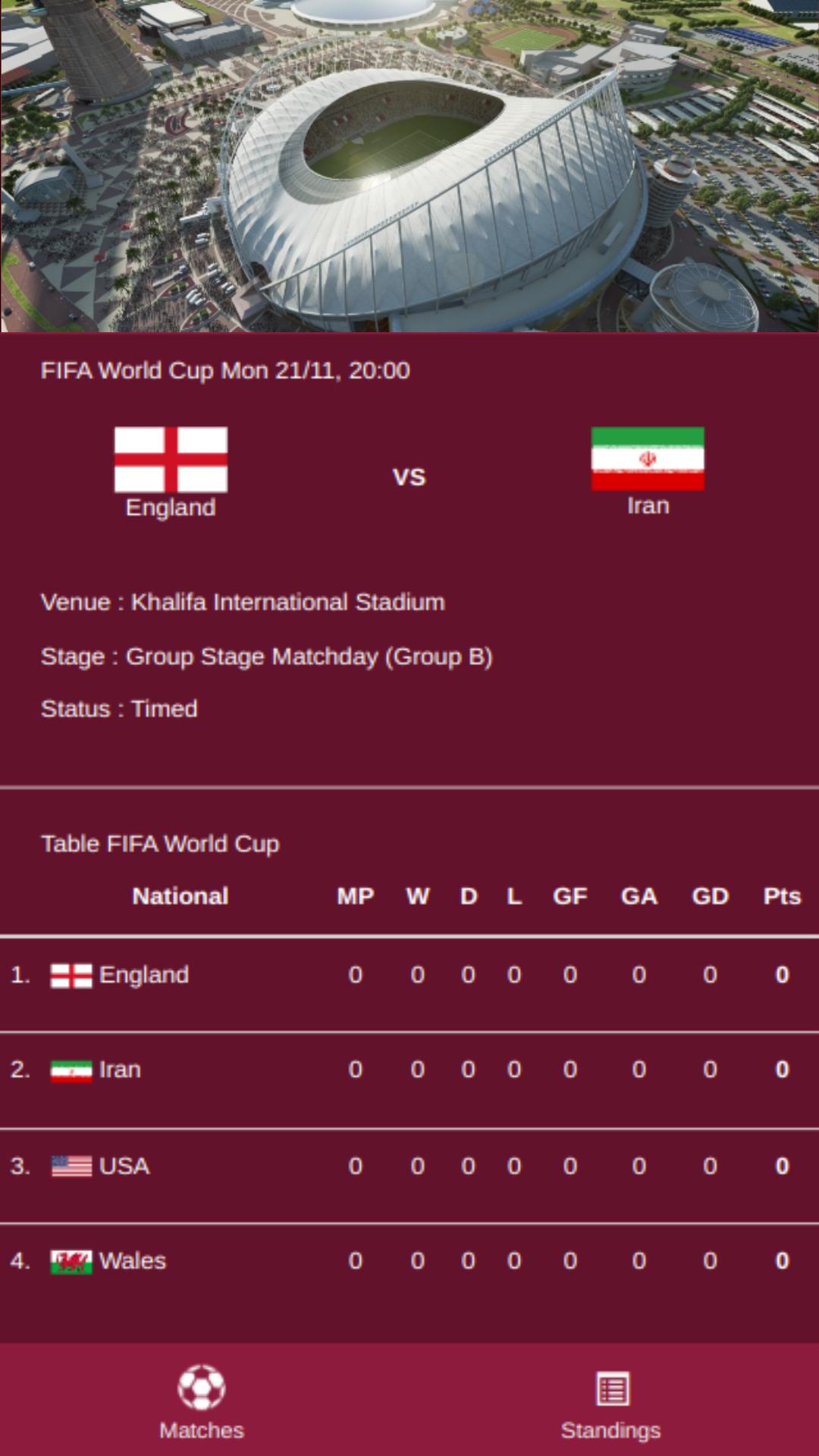The height and width of the screenshot is (1456, 819).
Task: Switch to the Matches tab label
Action: [202, 1430]
